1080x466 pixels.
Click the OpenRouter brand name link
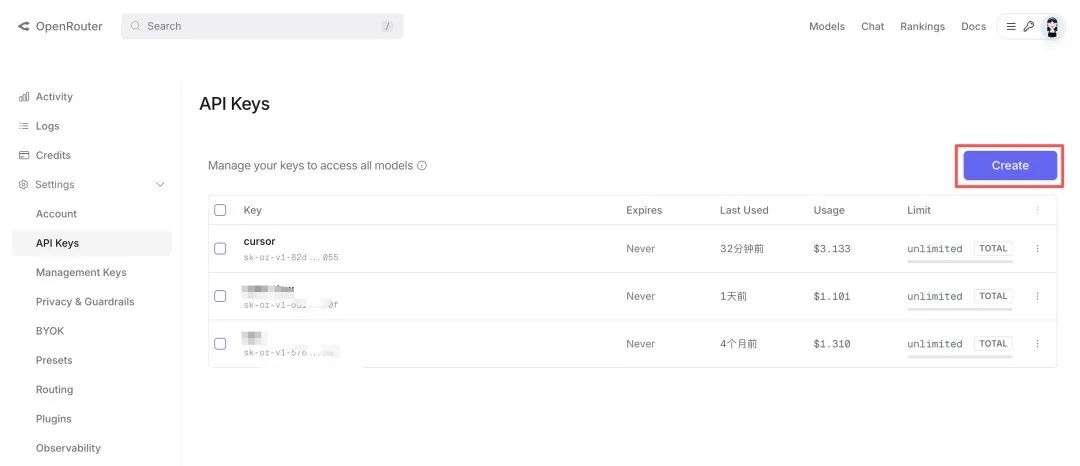coord(69,26)
